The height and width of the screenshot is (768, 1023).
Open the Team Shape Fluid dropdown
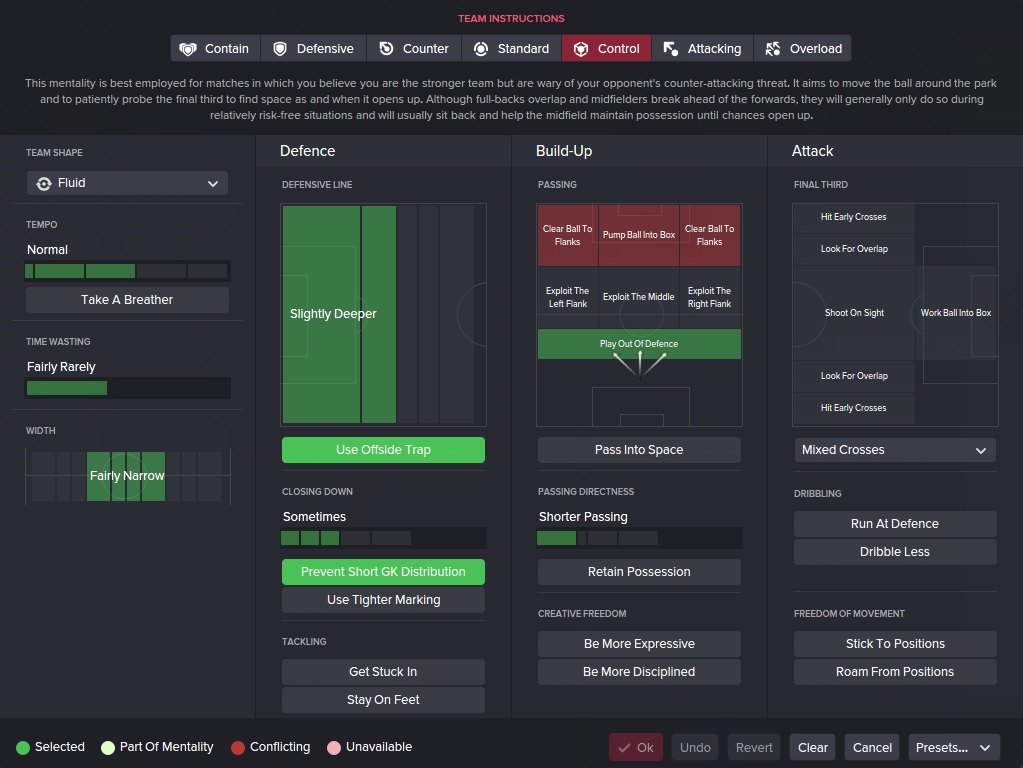127,183
